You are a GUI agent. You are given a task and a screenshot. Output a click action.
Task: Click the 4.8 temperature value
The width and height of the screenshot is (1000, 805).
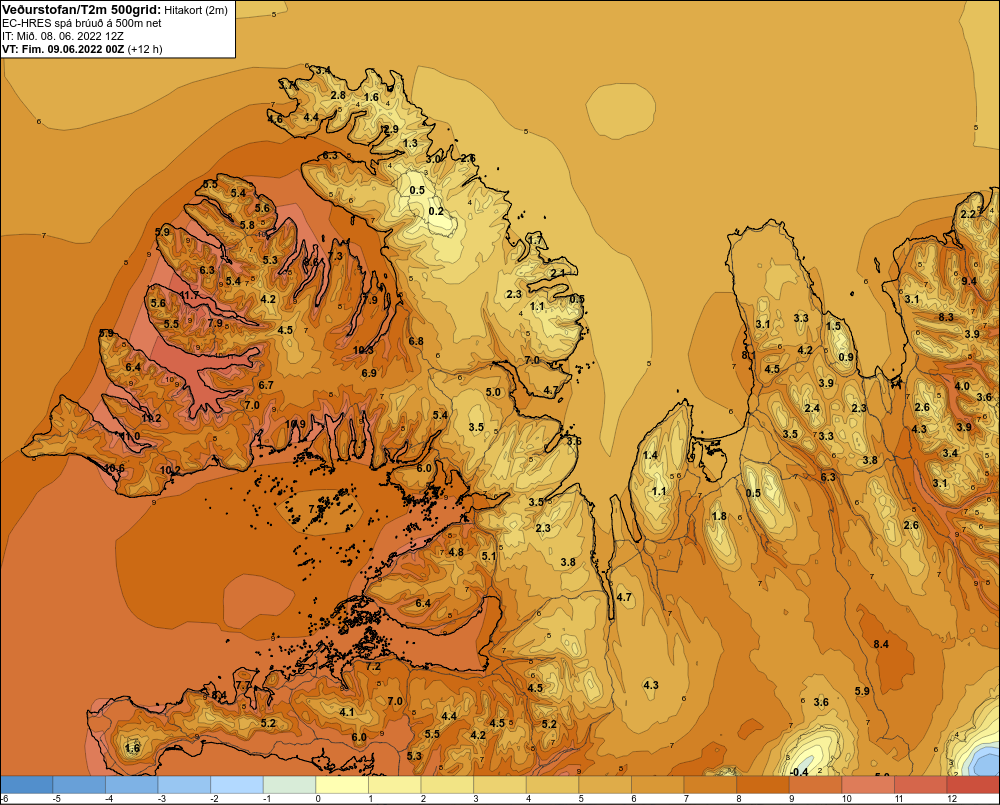(x=456, y=552)
